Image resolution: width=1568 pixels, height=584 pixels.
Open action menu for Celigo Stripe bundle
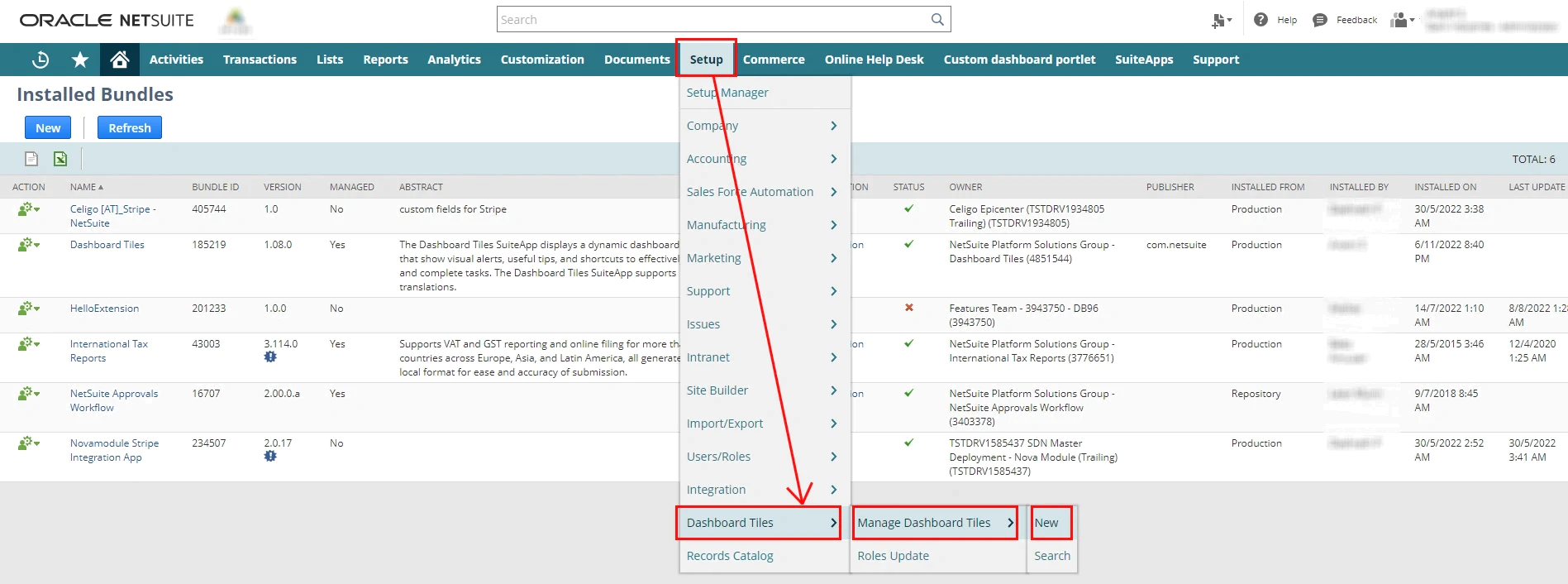29,209
